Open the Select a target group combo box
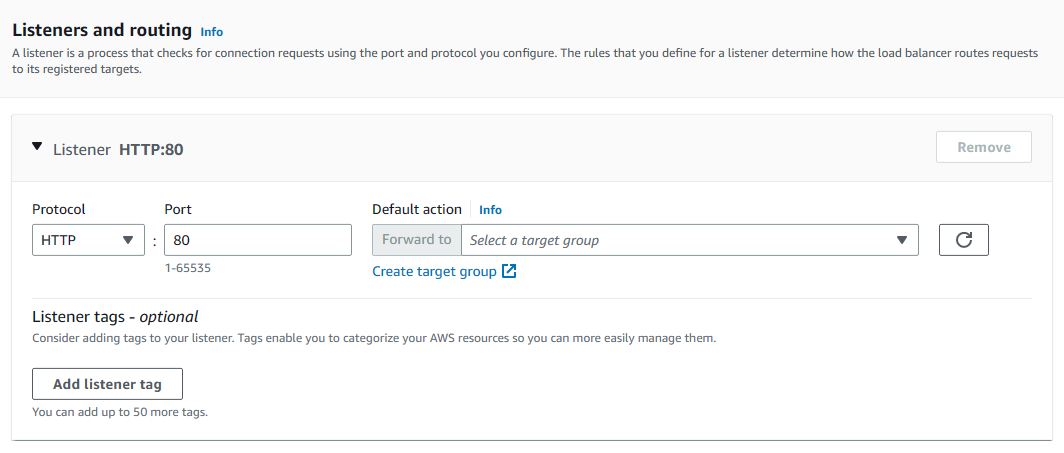This screenshot has height=453, width=1064. (689, 240)
